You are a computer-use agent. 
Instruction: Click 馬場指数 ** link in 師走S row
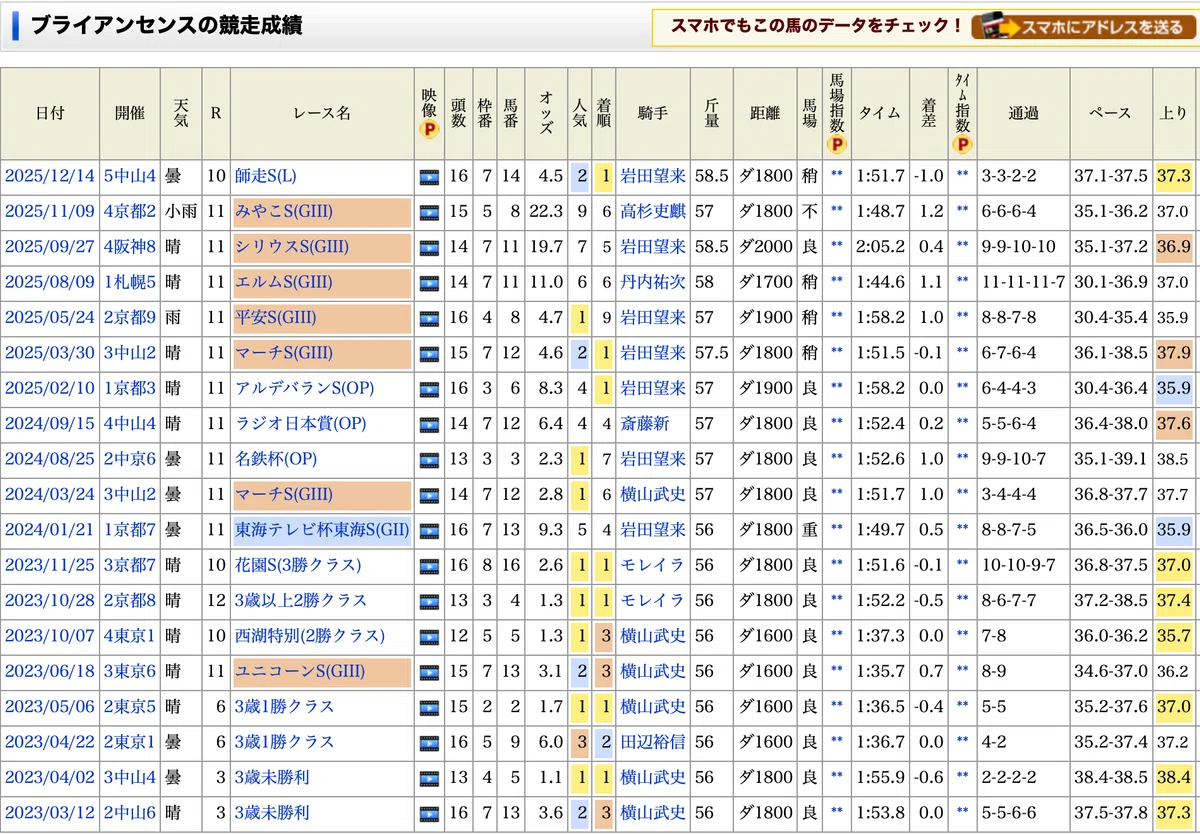point(837,177)
